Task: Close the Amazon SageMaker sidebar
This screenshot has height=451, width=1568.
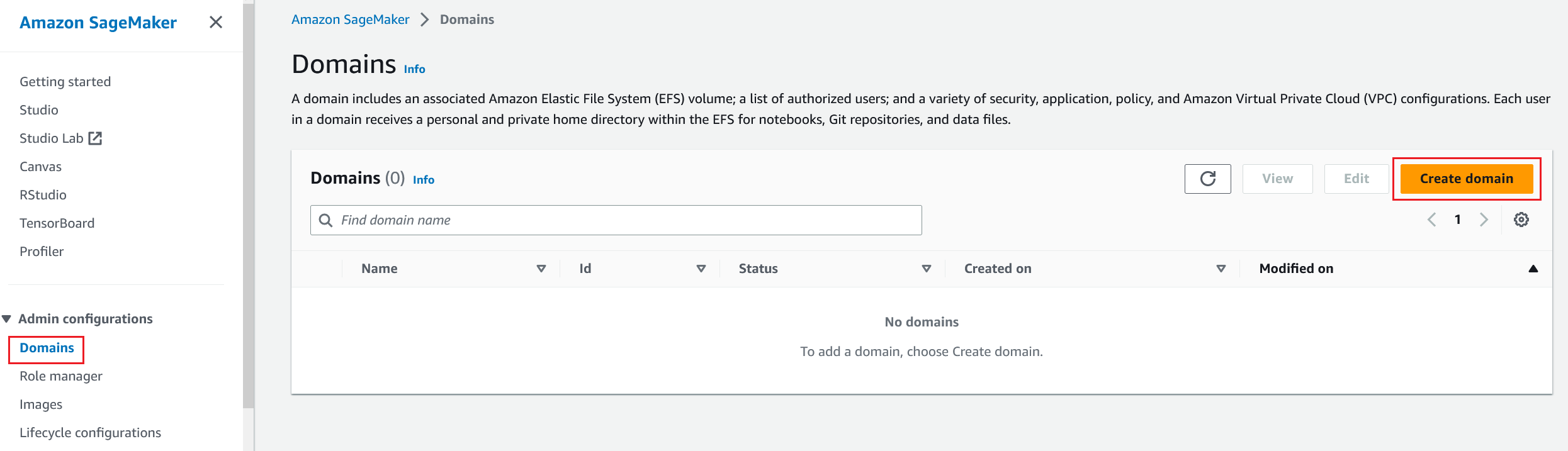Action: 216,23
